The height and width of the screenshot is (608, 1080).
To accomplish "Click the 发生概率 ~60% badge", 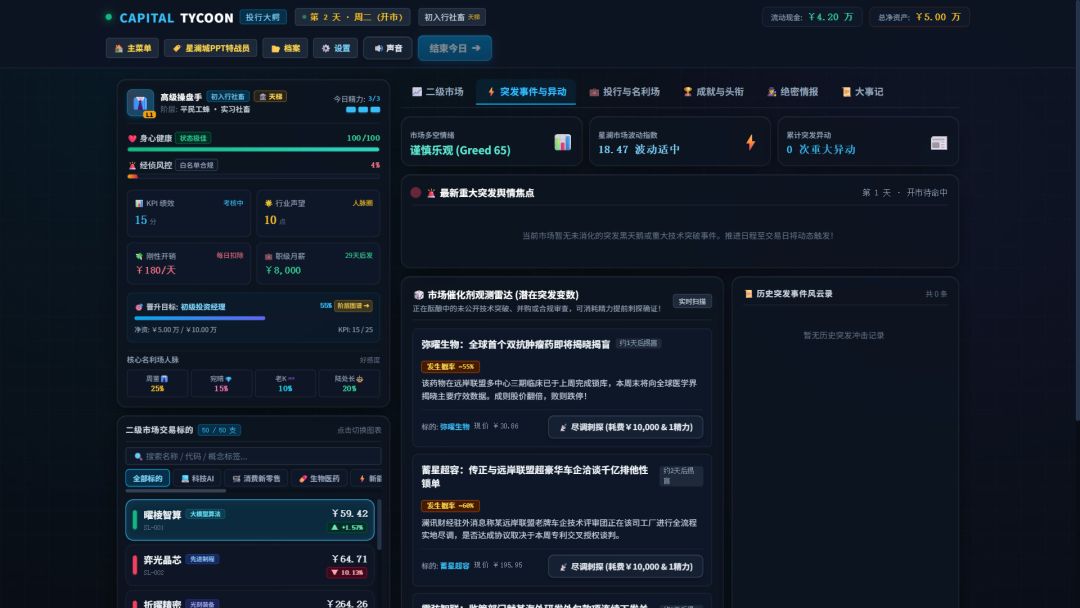I will tap(450, 506).
